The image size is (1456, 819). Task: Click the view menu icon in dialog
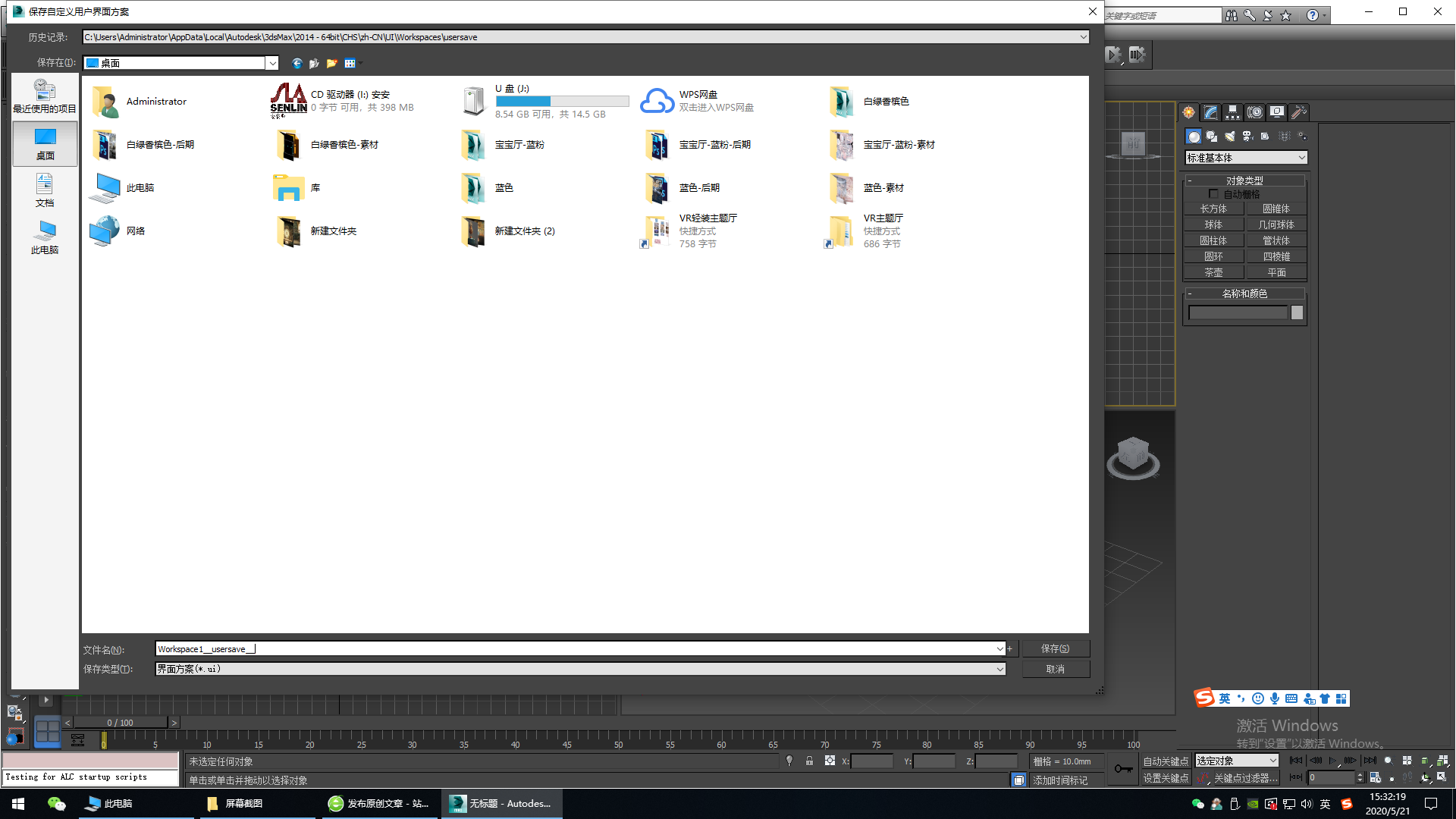coord(350,63)
